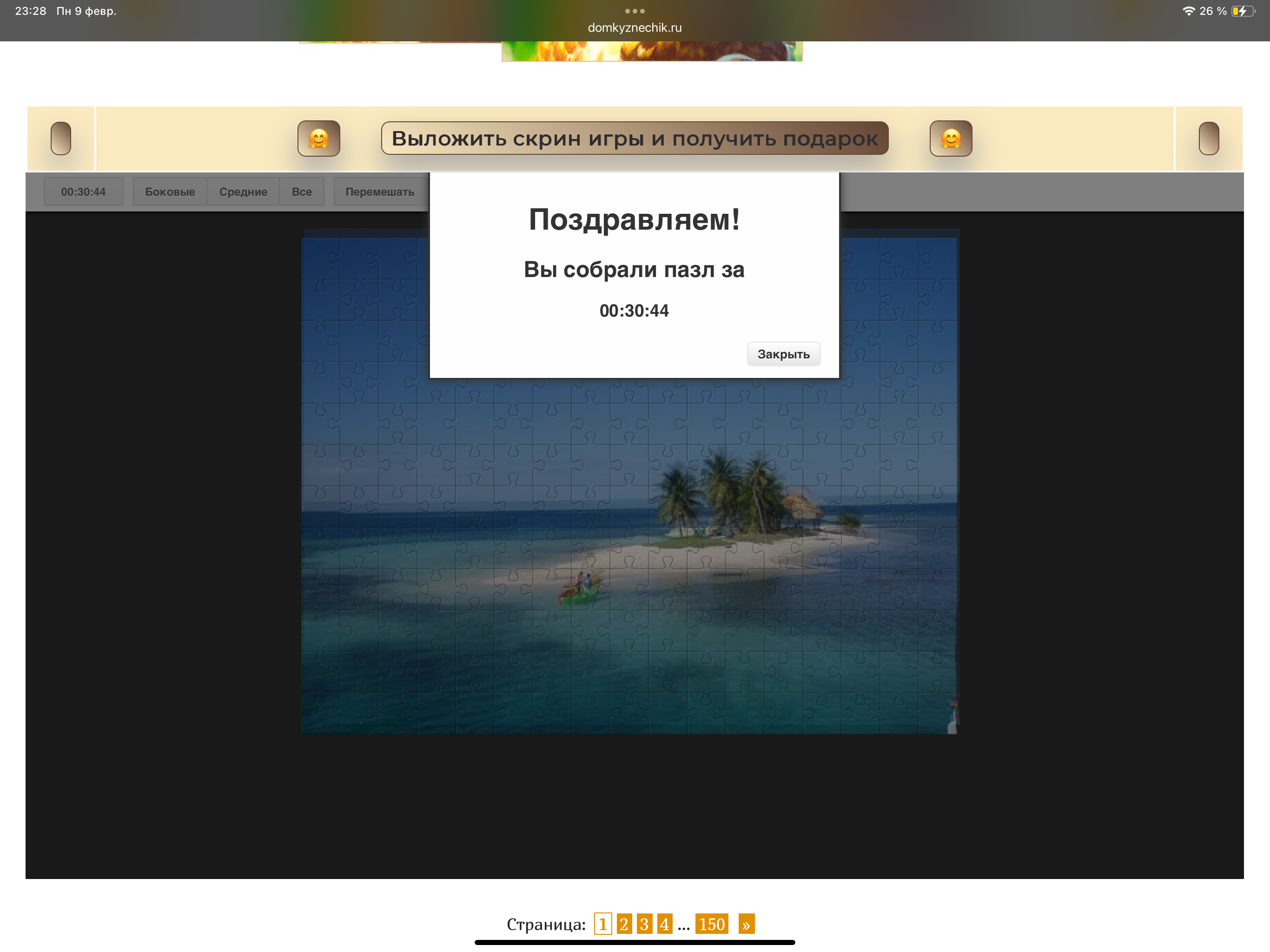Click the left hugging face emoji button
Image resolution: width=1270 pixels, height=952 pixels.
(x=318, y=139)
